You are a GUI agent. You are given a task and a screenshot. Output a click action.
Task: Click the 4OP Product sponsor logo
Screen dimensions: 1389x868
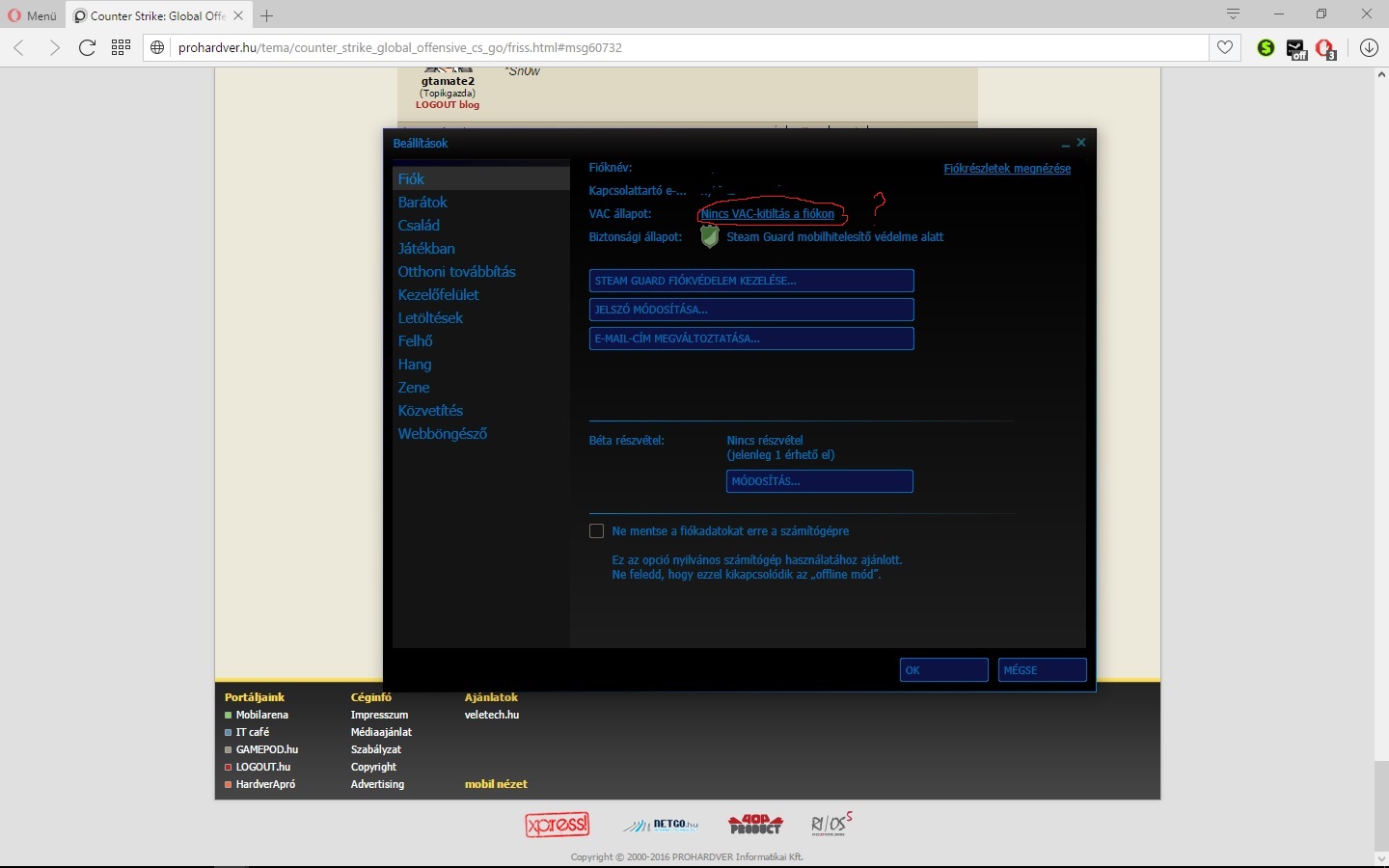(x=755, y=825)
